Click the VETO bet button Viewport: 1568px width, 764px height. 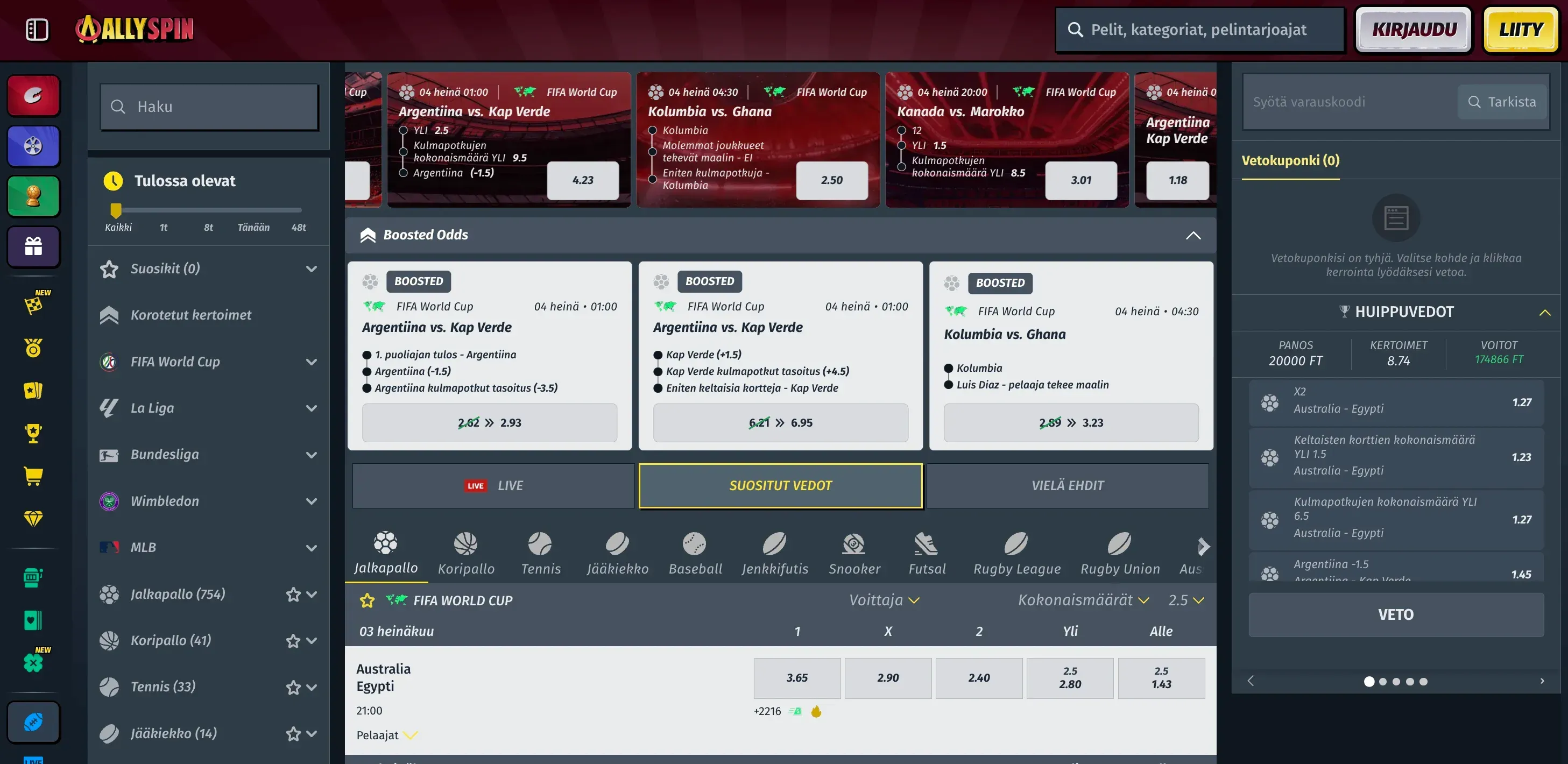click(x=1396, y=615)
